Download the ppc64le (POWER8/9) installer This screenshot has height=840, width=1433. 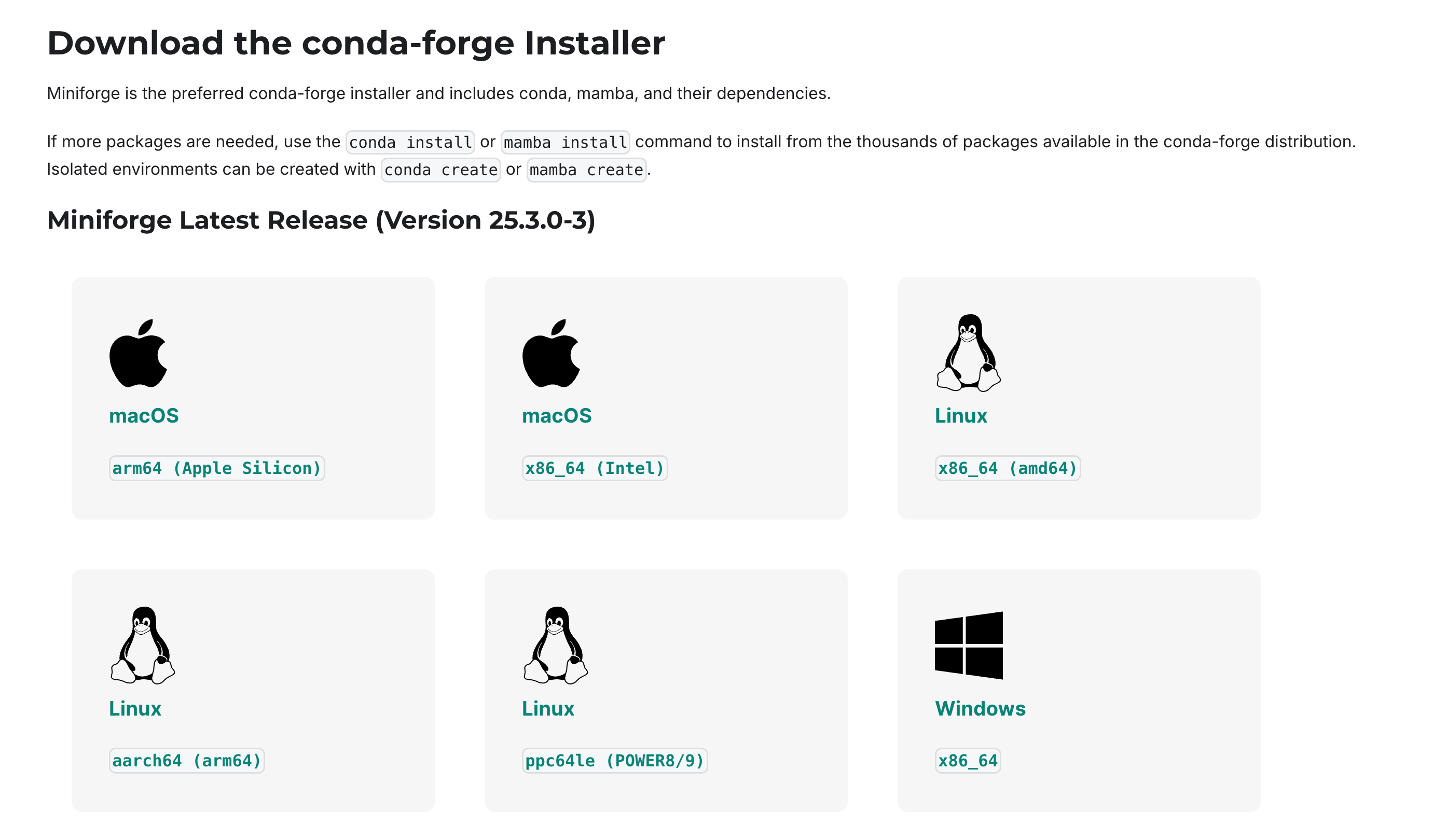(615, 761)
